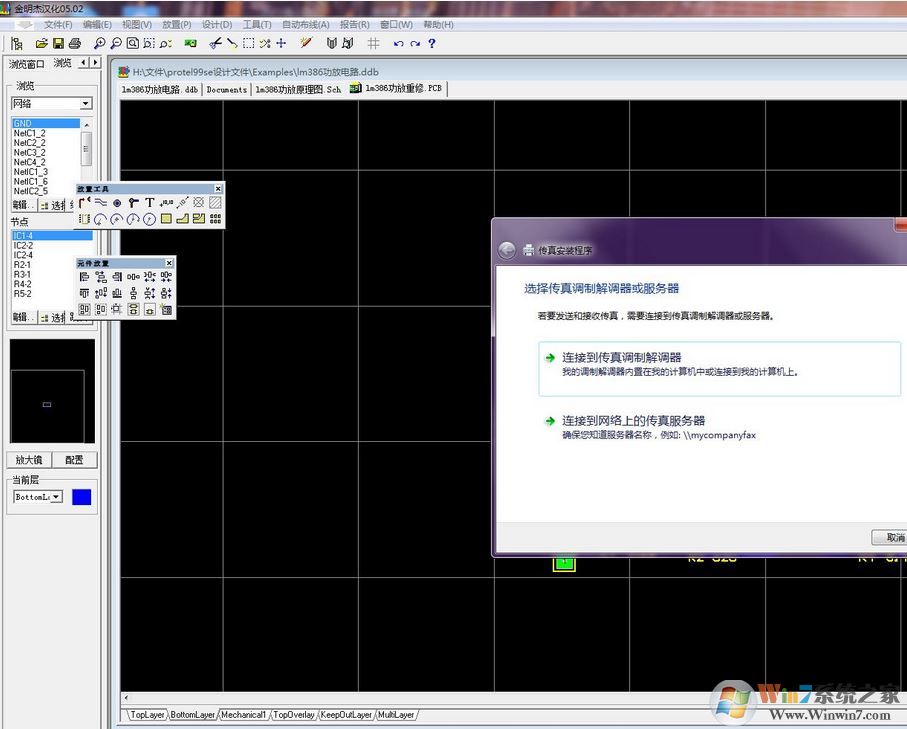Switch to the TopLayer layer tab

point(146,715)
